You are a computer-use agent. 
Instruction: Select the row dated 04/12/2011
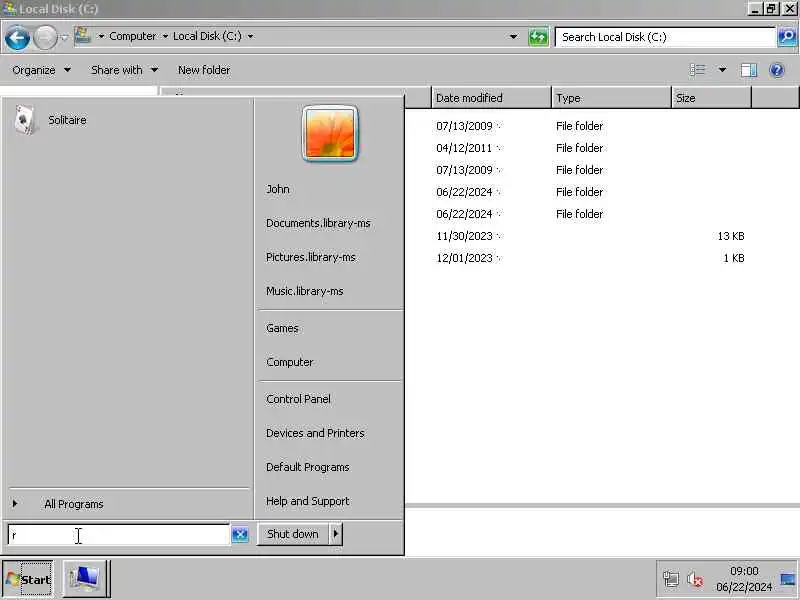tap(602, 148)
